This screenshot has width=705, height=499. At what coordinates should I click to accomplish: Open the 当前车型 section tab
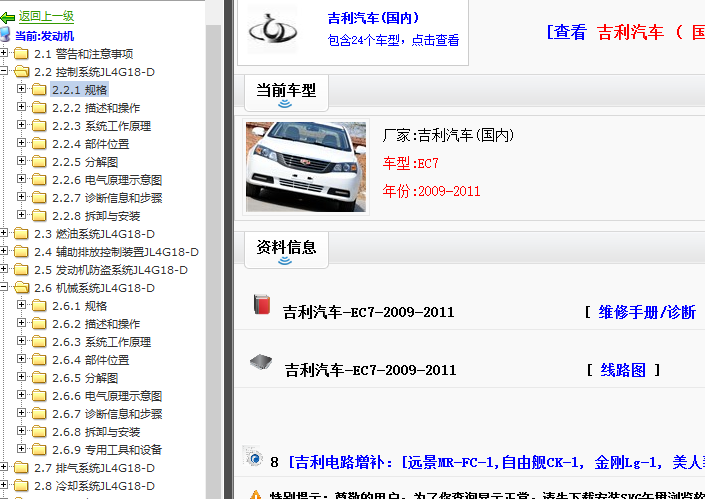[286, 93]
